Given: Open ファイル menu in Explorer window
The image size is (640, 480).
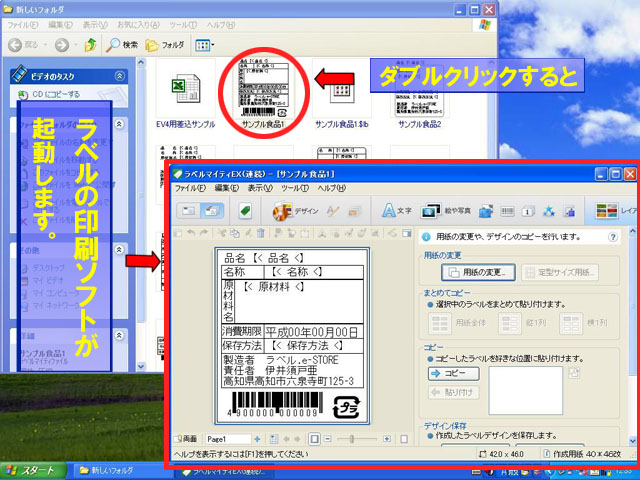Looking at the screenshot, I should coord(22,25).
